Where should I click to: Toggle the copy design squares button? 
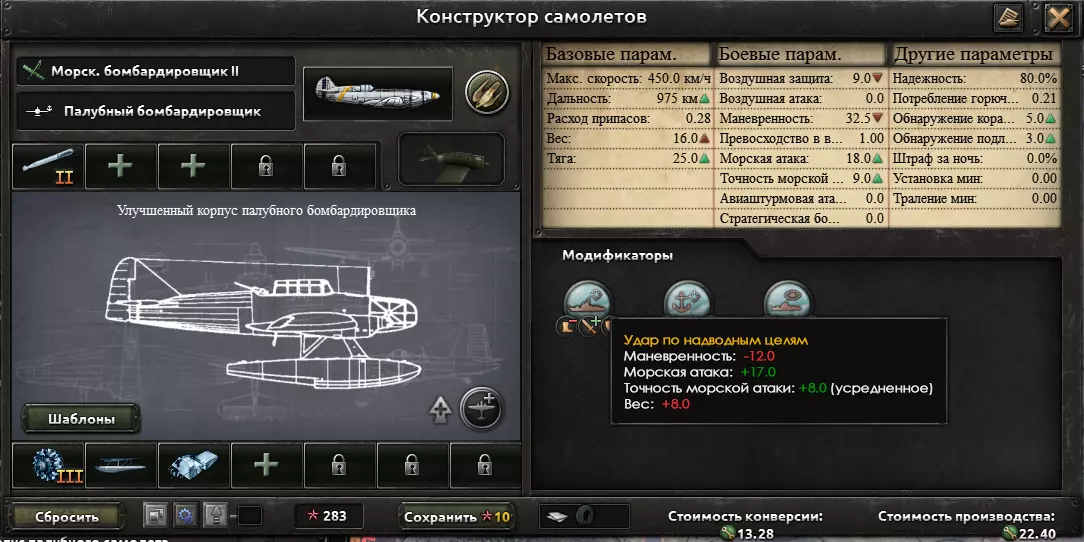[x=156, y=515]
